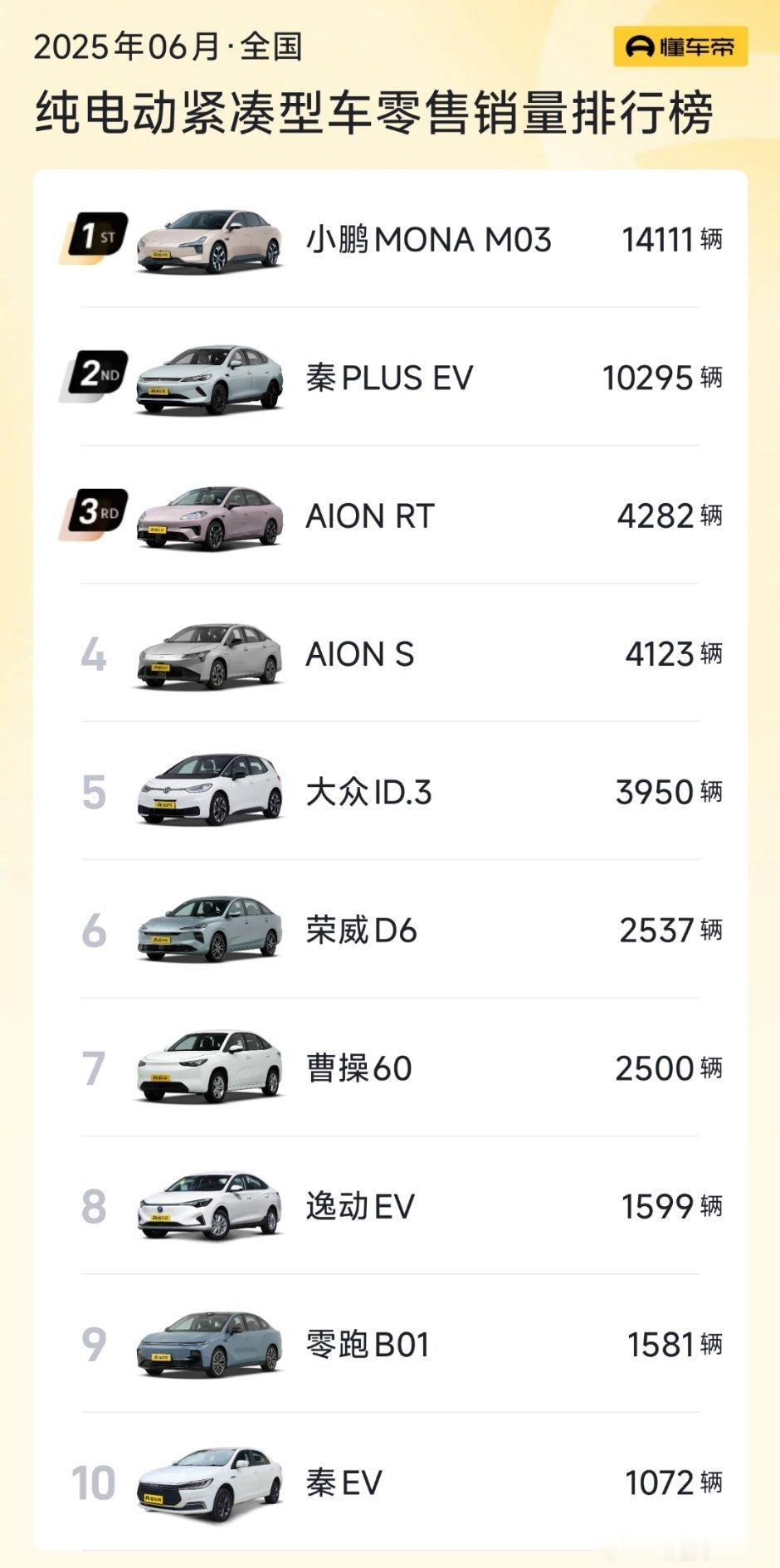Tap the 2025年06月·全国 date header

[x=168, y=46]
